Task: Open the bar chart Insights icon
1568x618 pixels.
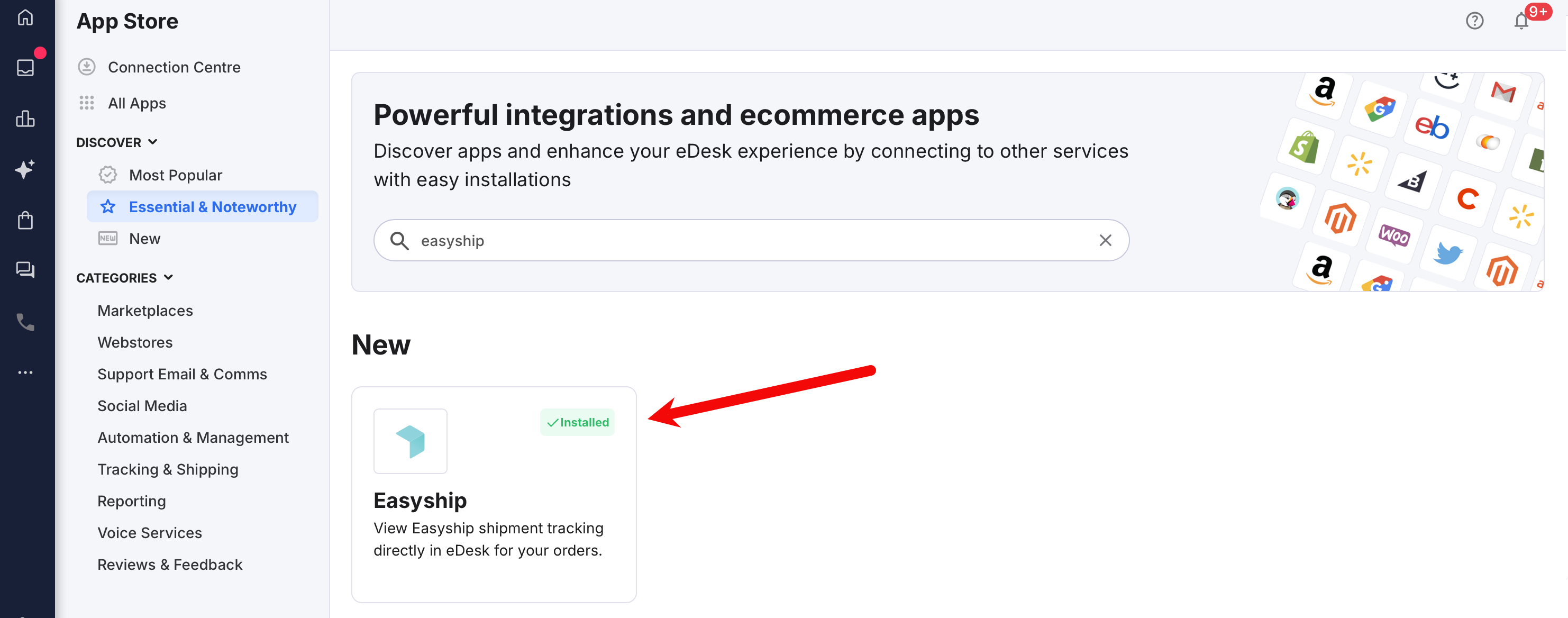Action: coord(25,117)
